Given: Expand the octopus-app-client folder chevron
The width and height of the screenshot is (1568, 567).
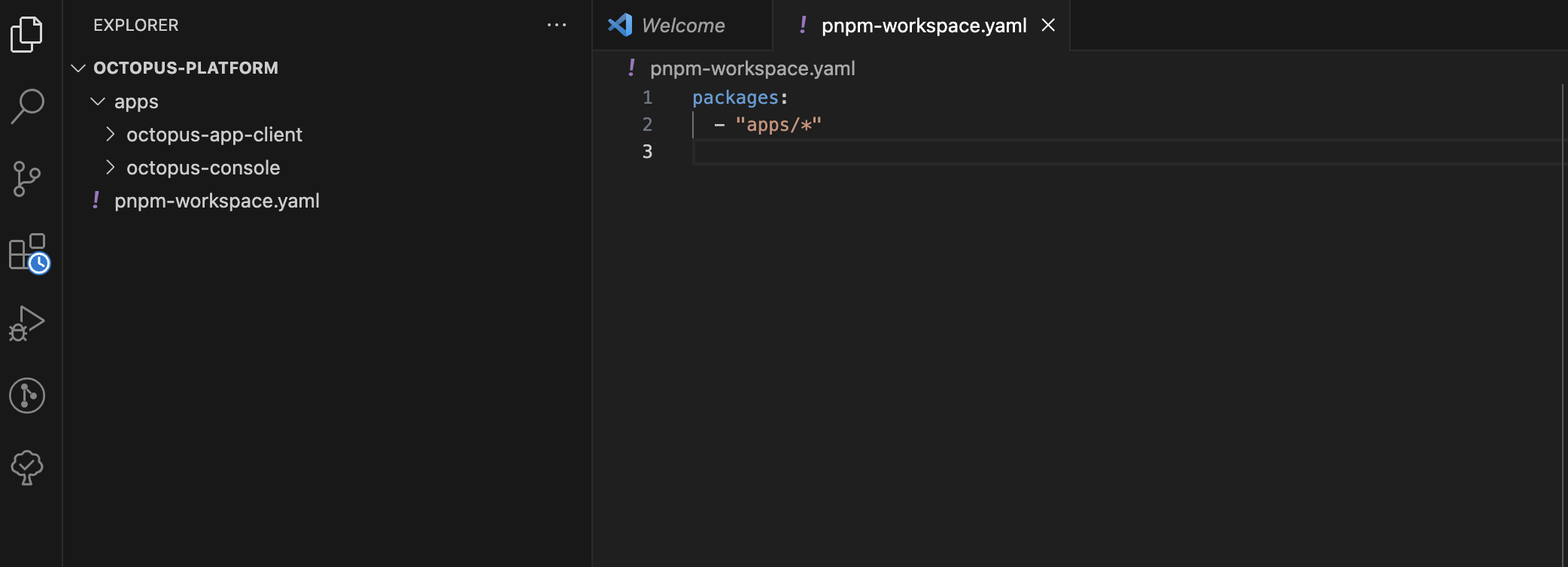Looking at the screenshot, I should [x=111, y=134].
